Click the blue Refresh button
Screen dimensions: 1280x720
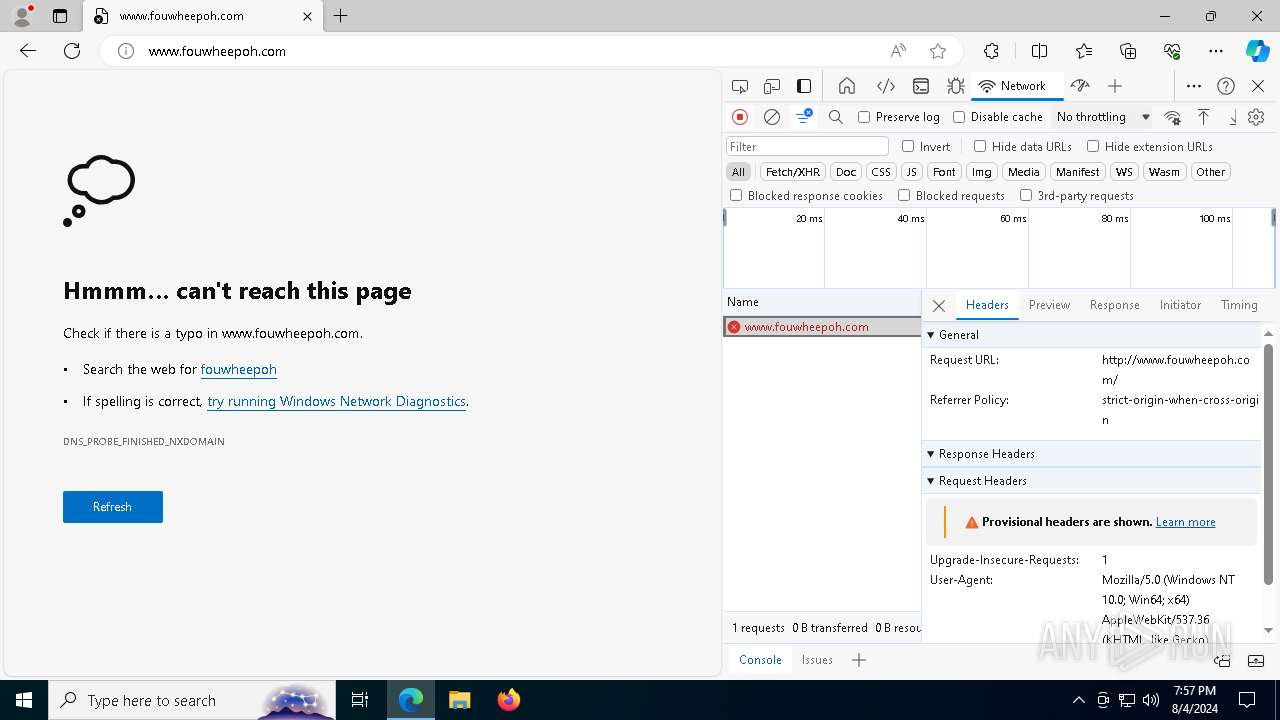113,507
